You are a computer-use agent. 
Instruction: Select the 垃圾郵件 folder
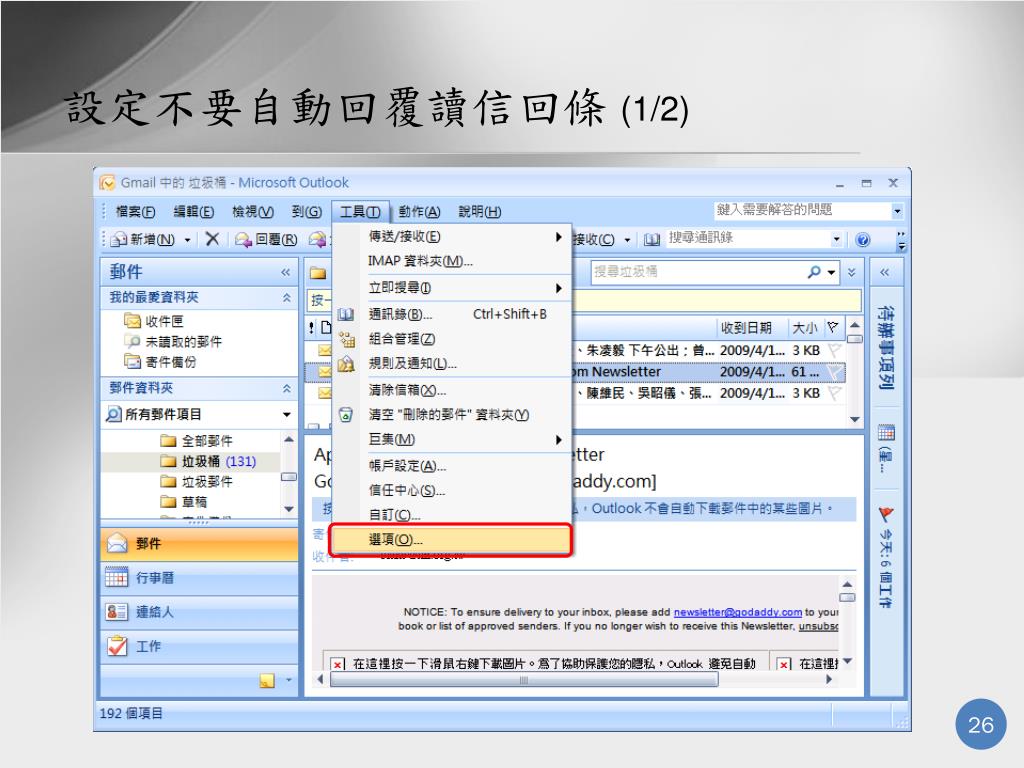pos(197,482)
